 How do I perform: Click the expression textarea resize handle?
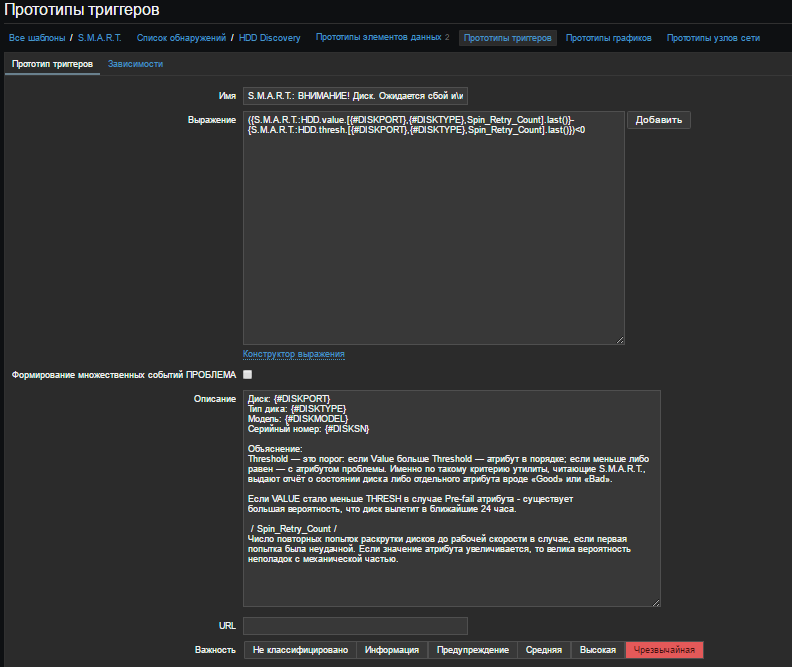pos(620,340)
